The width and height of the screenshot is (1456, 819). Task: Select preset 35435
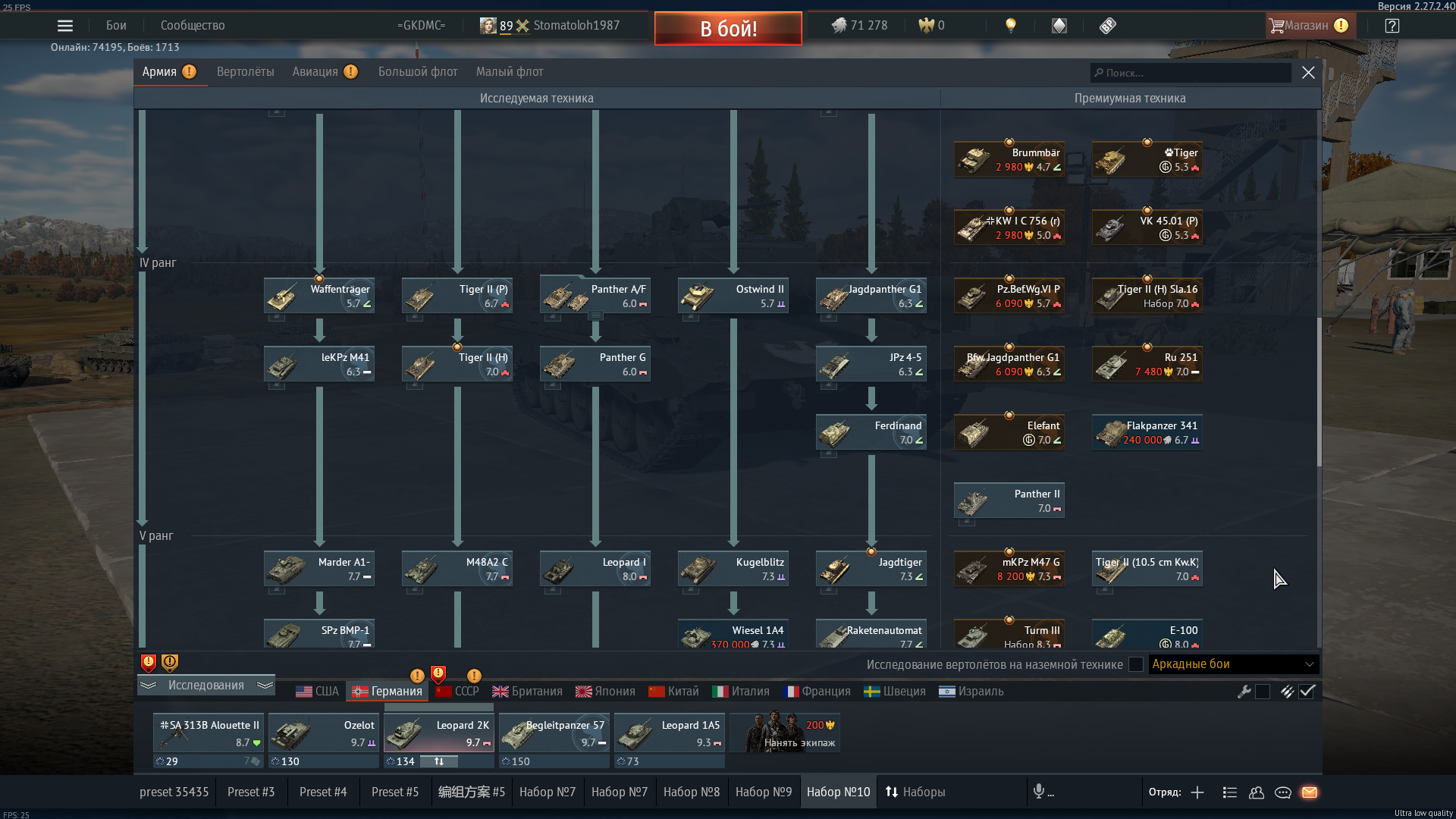tap(174, 792)
